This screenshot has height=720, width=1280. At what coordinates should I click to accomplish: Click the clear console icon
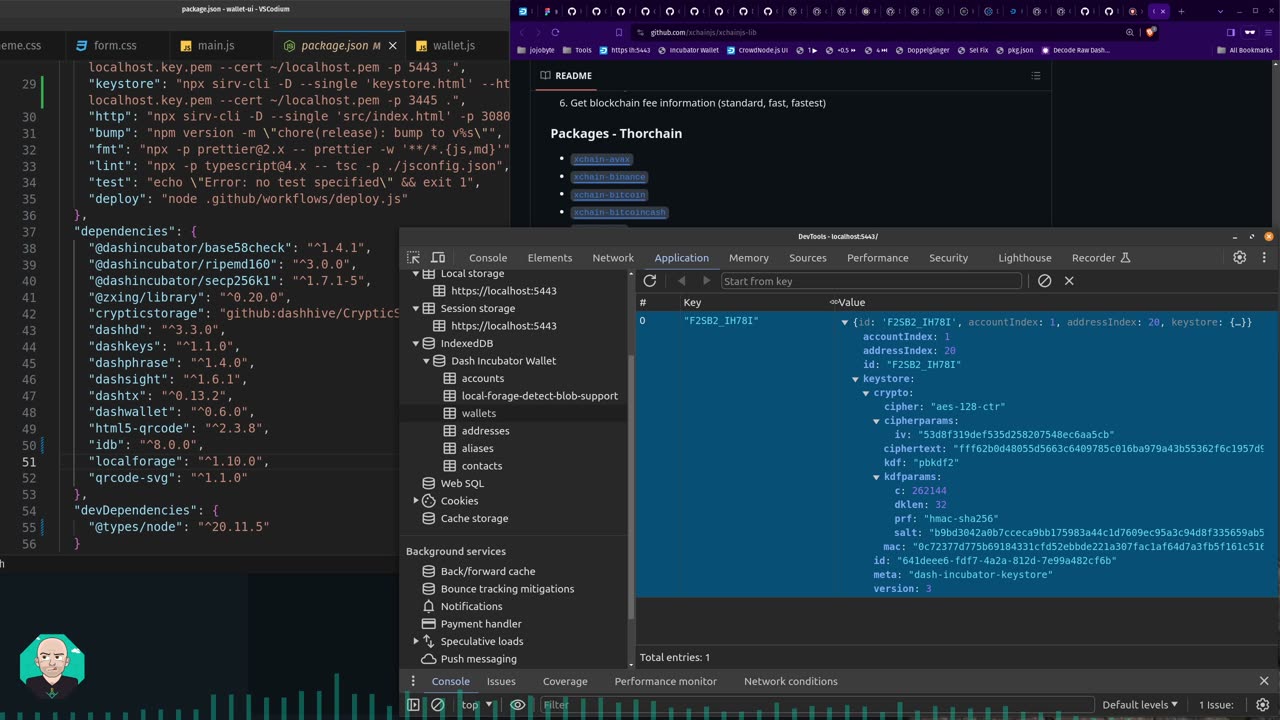click(x=437, y=704)
